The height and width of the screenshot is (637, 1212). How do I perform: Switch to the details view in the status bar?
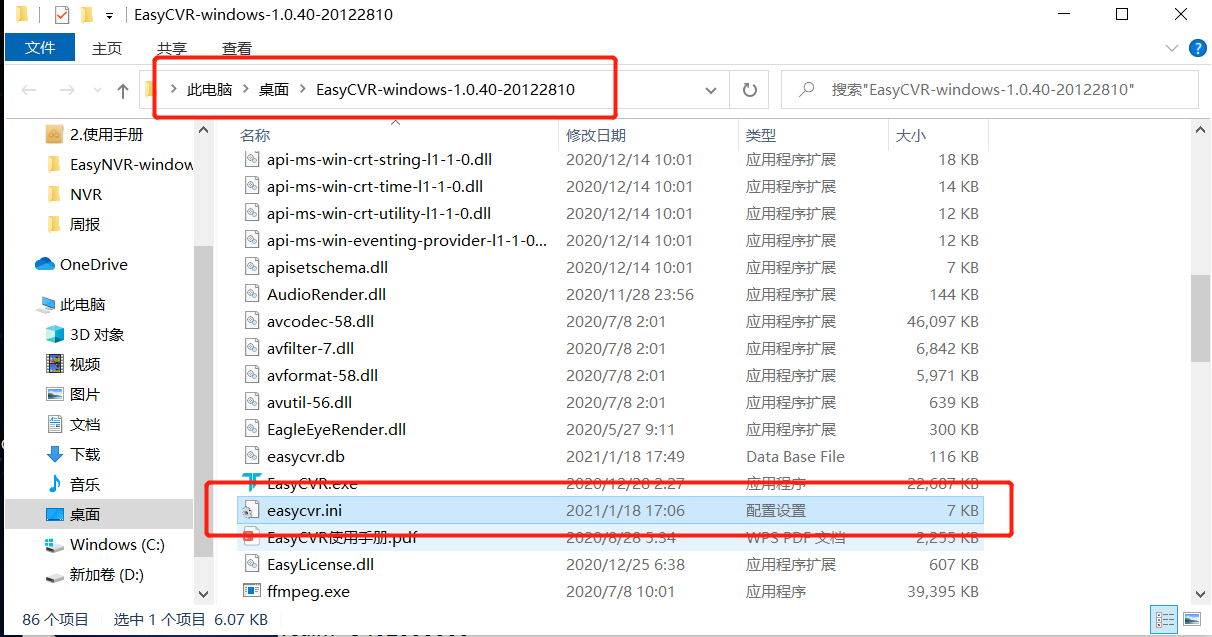(1164, 619)
